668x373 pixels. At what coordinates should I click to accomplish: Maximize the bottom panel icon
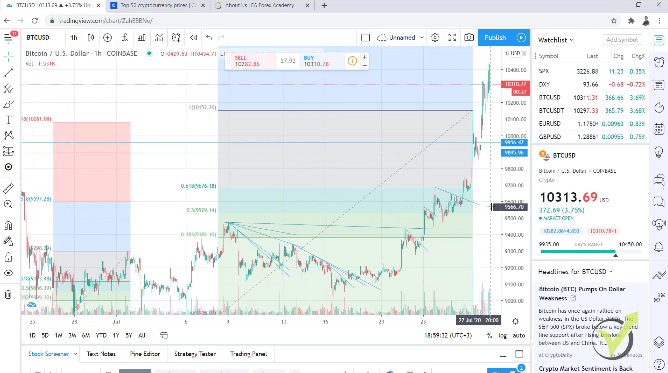tap(519, 354)
